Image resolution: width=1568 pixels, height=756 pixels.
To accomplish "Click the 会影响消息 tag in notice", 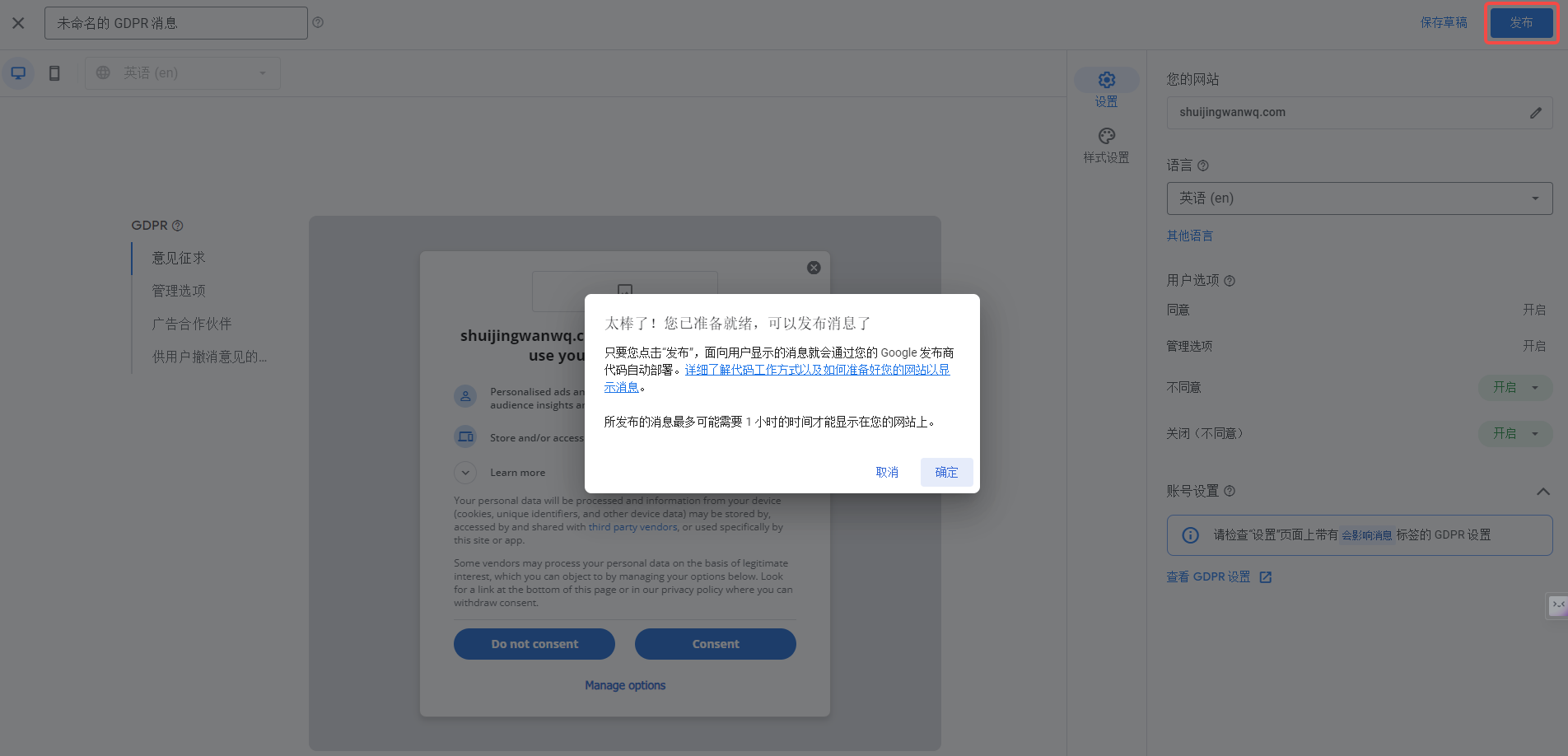I will click(x=1367, y=535).
